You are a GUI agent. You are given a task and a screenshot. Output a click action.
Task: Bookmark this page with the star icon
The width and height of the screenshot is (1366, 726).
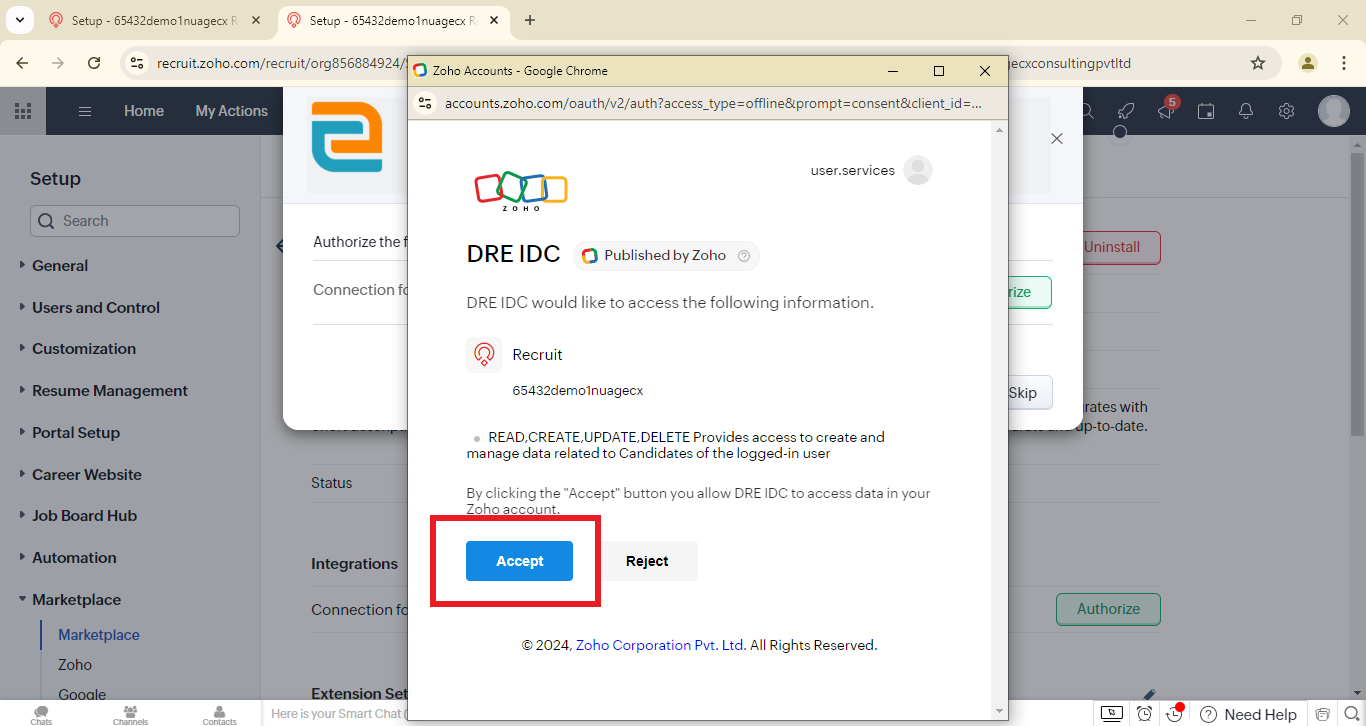pyautogui.click(x=1258, y=63)
